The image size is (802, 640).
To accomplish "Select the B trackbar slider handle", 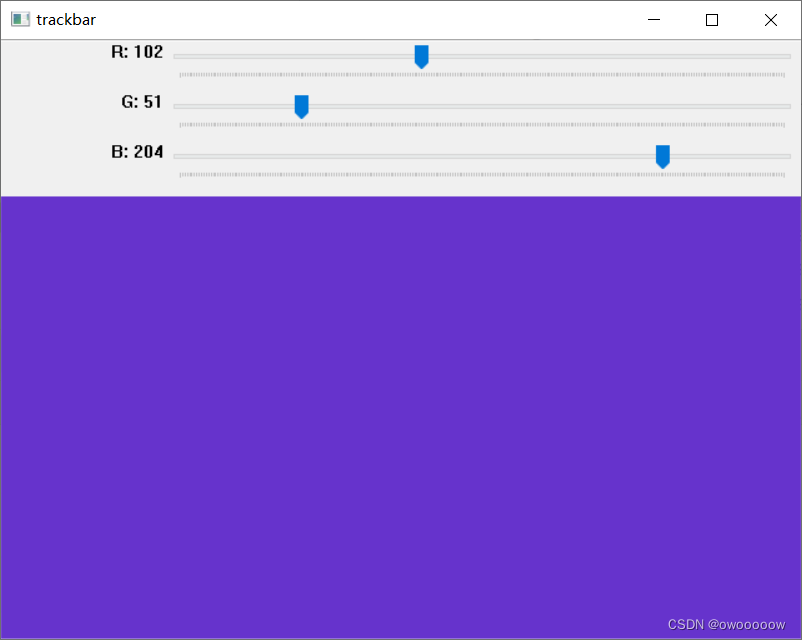I will click(662, 156).
